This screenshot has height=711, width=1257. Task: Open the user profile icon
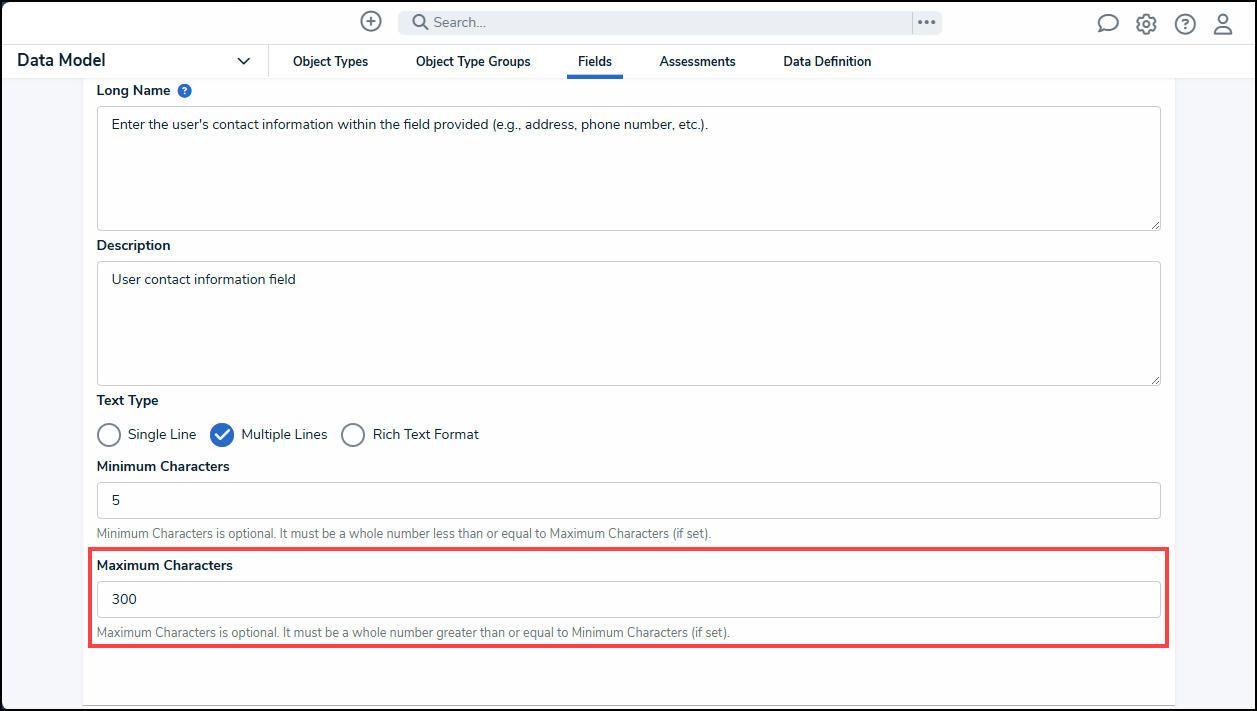pos(1223,24)
